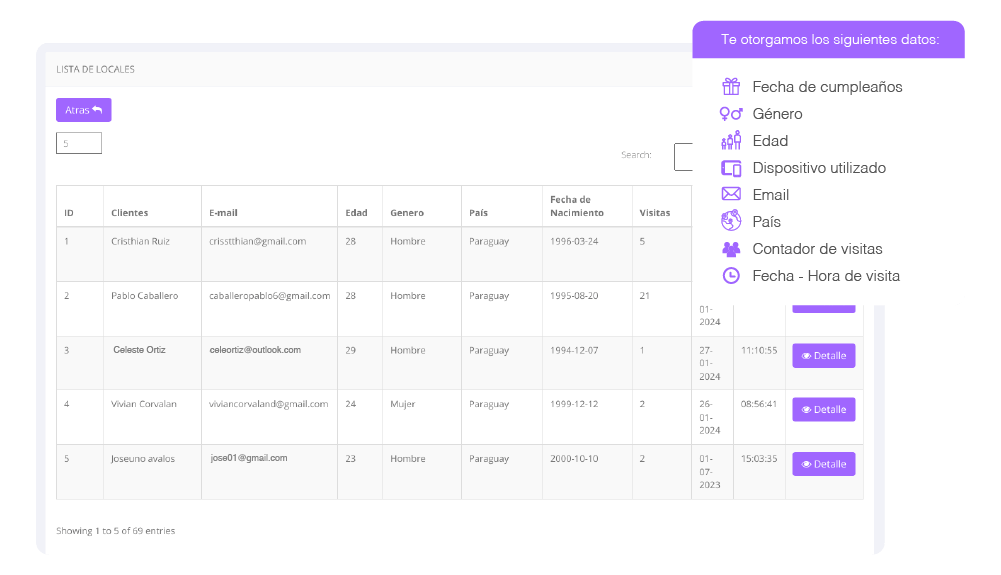The width and height of the screenshot is (1001, 575).
Task: Open Detalle for Joseuno avalos row
Action: (x=824, y=464)
